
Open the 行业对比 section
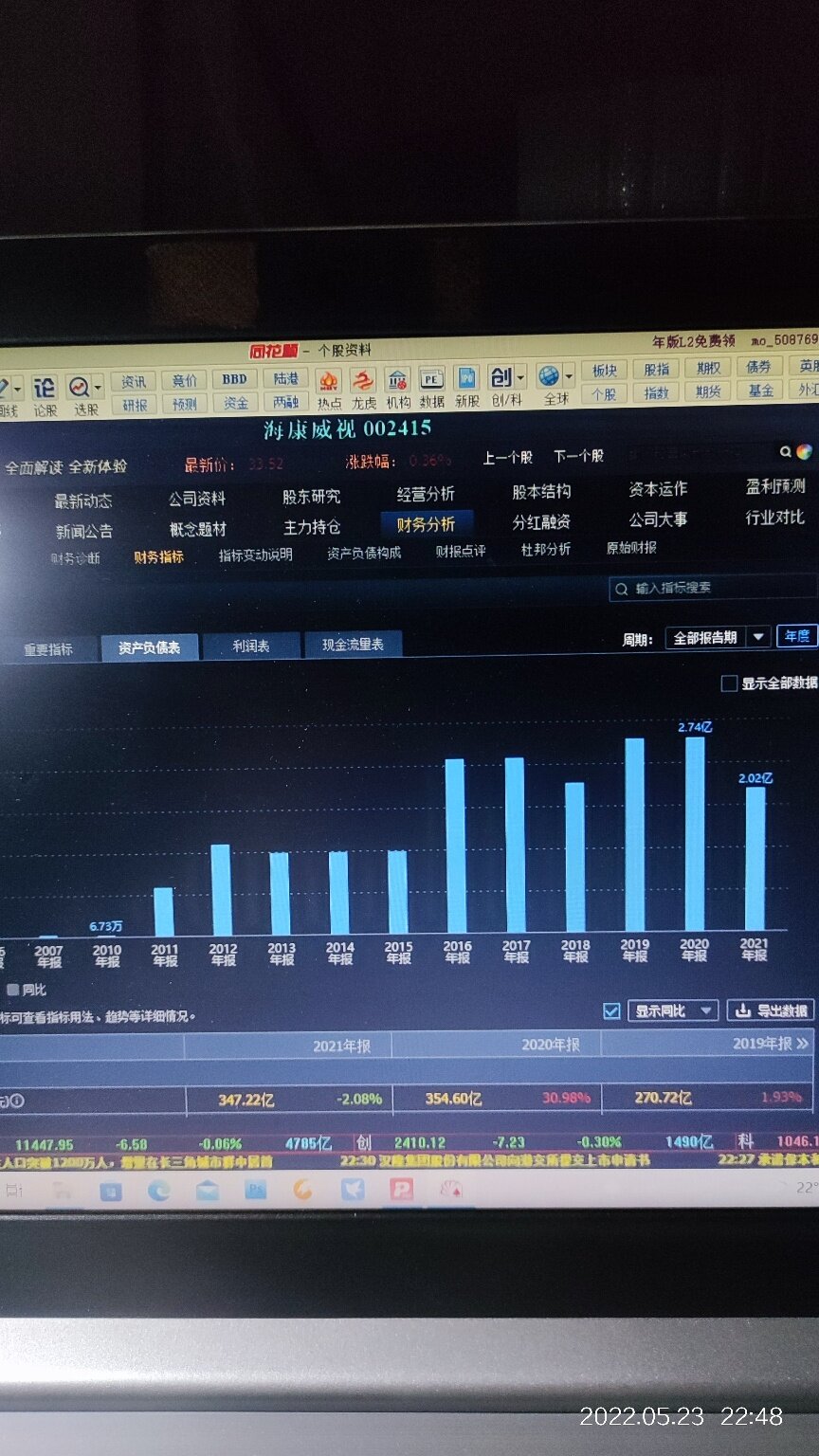pos(774,518)
